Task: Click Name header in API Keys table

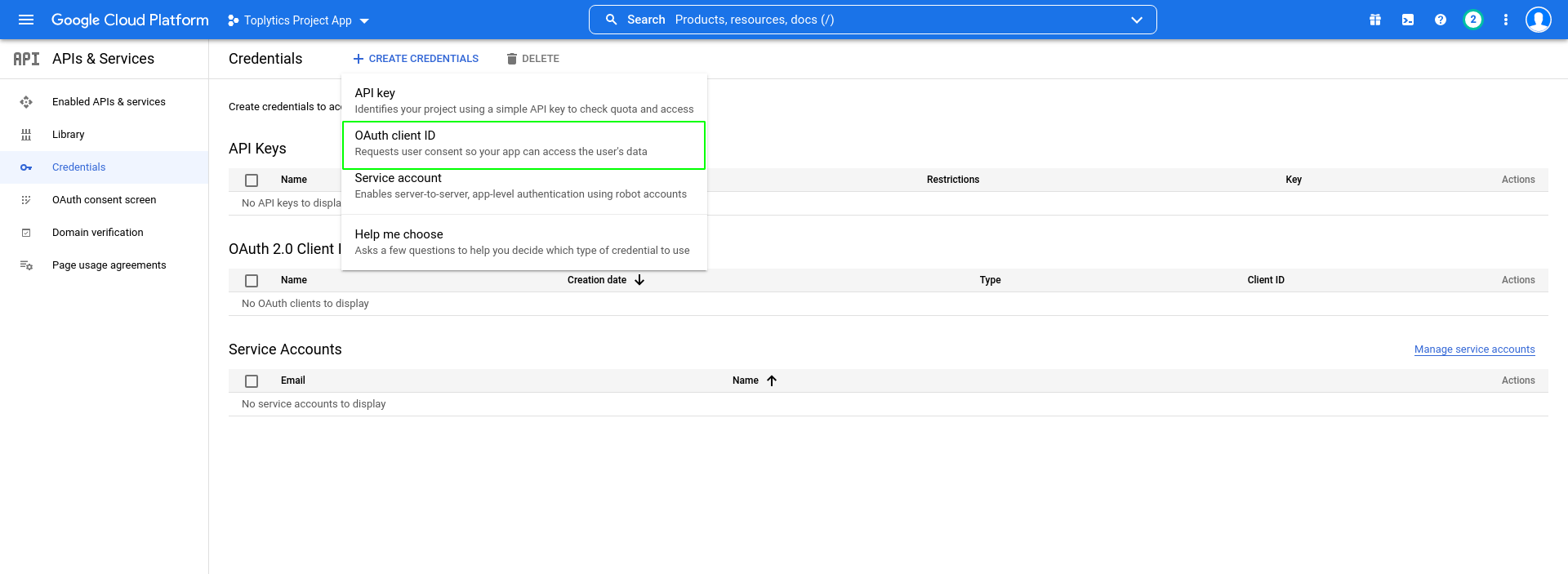Action: 294,180
